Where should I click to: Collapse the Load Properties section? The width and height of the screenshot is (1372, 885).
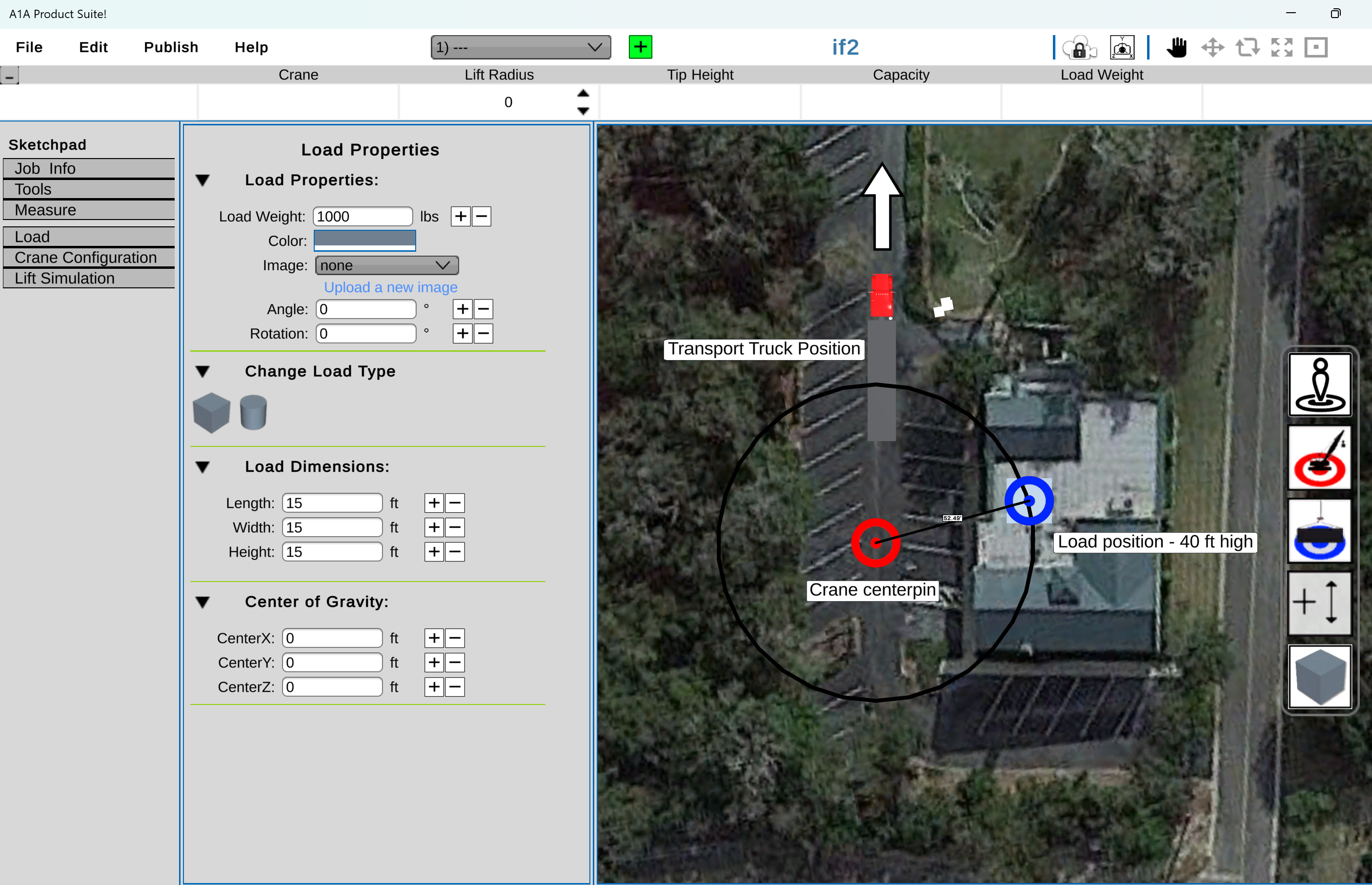202,181
